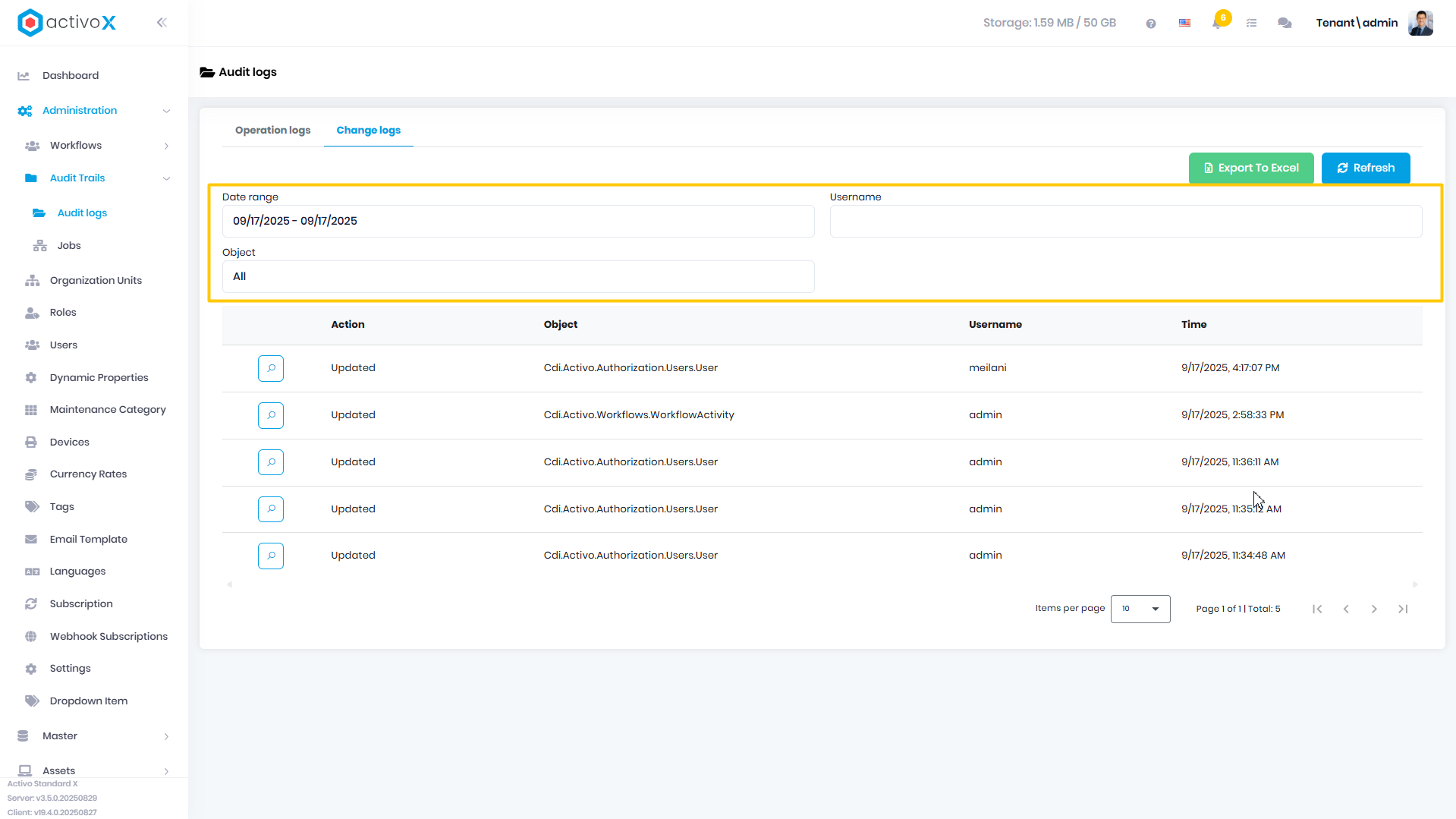
Task: Click Export To Excel button
Action: 1251,168
